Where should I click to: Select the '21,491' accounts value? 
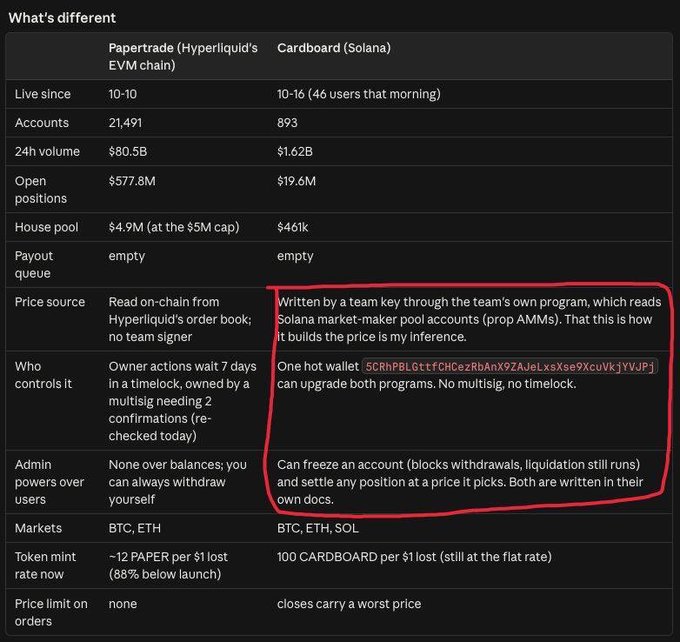(x=125, y=123)
